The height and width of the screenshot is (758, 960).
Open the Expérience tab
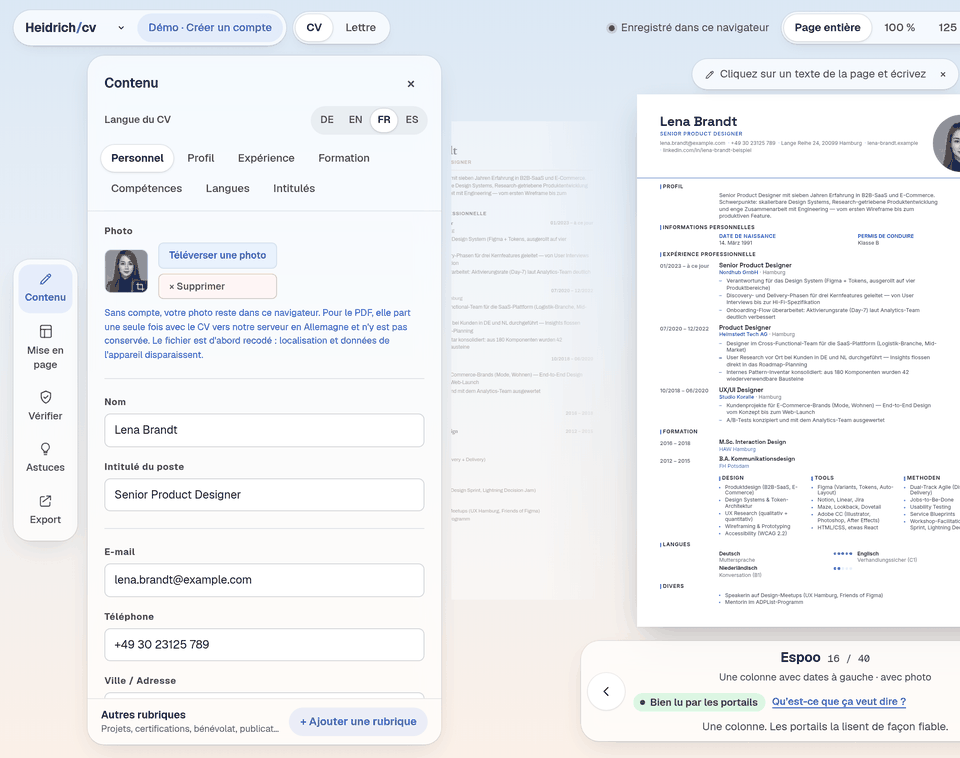266,158
